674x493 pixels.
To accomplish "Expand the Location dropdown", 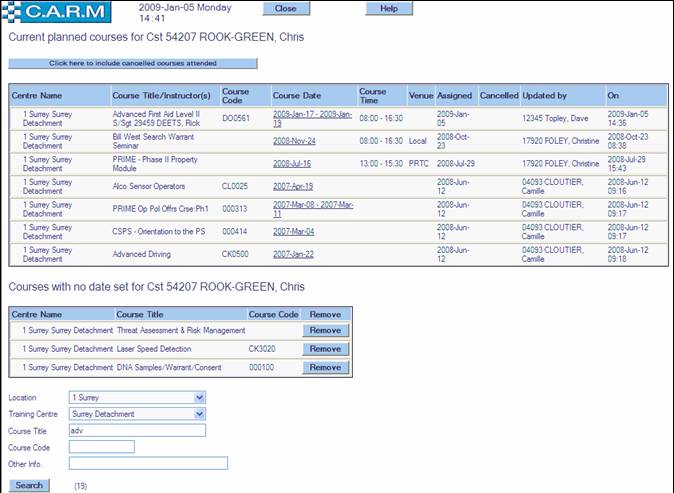I will pos(136,397).
